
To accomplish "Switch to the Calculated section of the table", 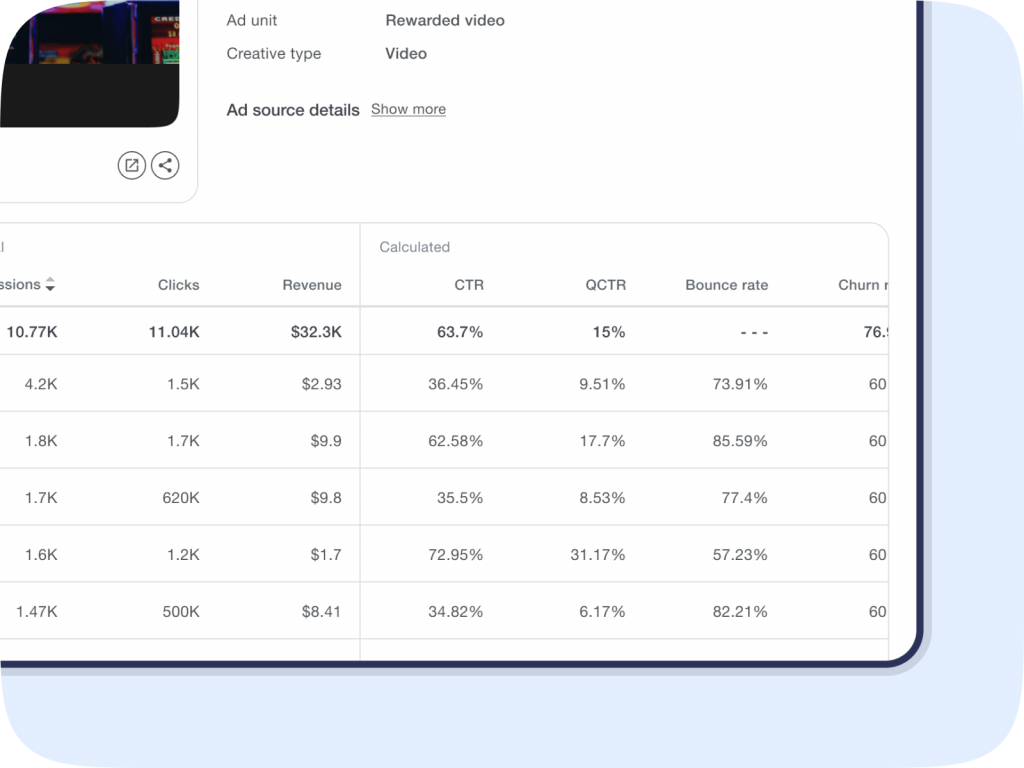I will (x=414, y=247).
